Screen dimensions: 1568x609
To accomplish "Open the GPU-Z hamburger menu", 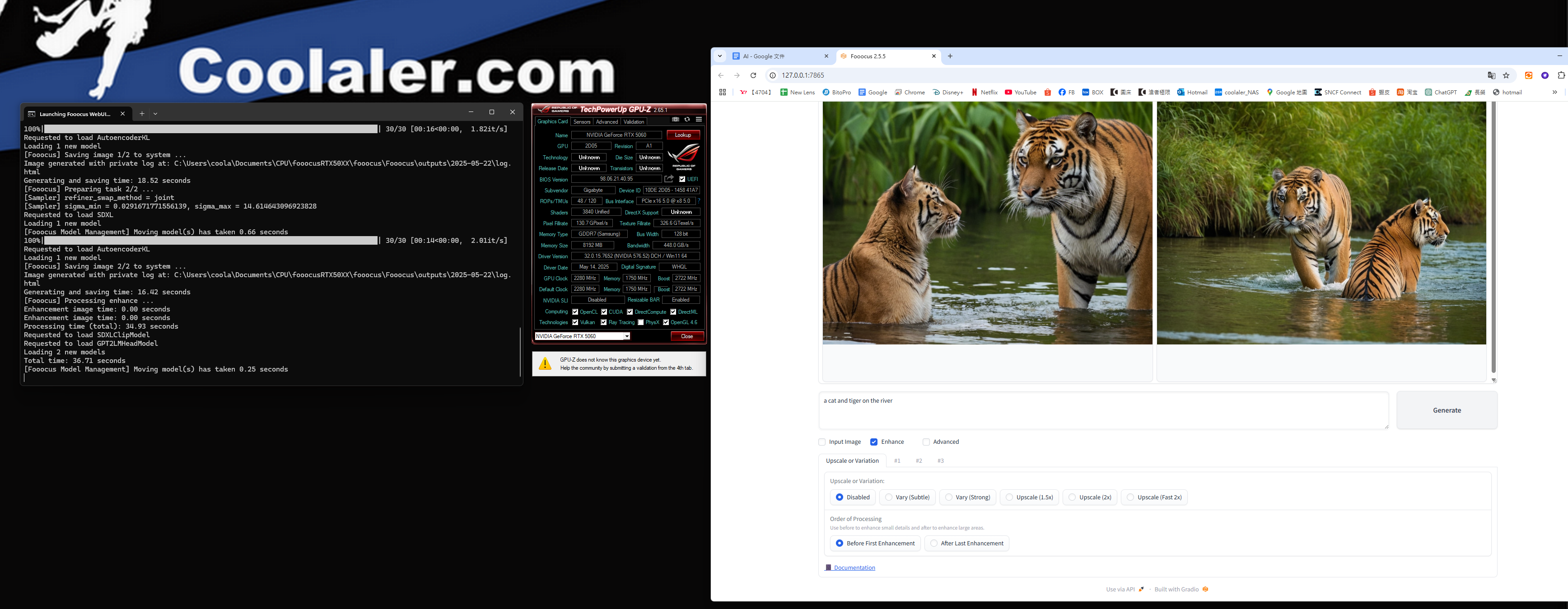I will 699,119.
